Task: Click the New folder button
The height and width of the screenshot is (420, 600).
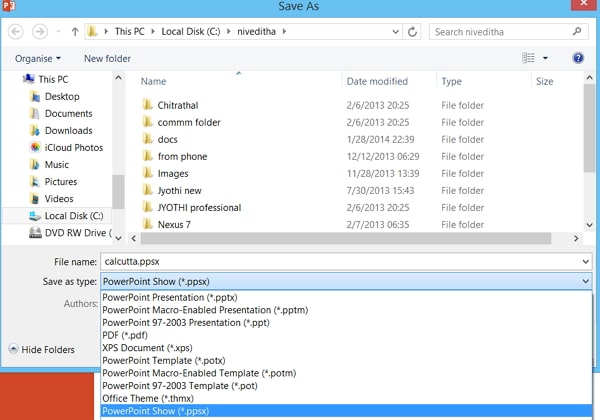Action: tap(107, 59)
